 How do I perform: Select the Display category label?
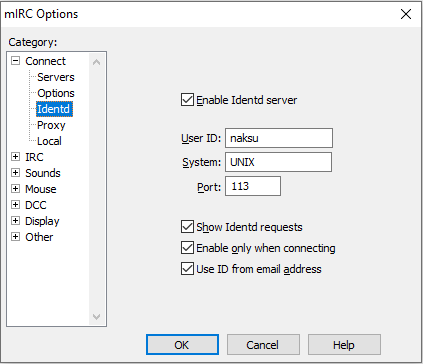point(42,221)
